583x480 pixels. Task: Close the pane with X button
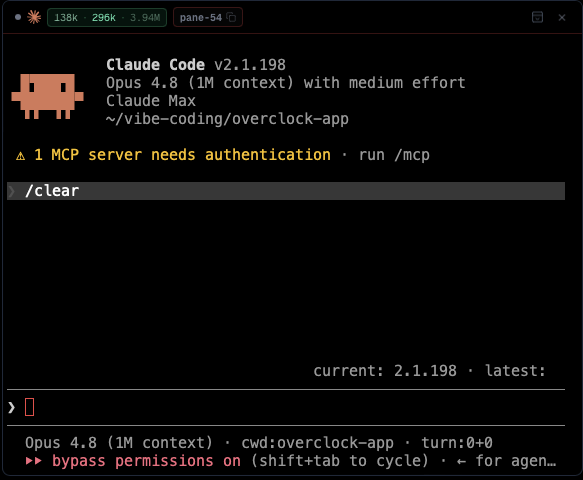(x=562, y=17)
